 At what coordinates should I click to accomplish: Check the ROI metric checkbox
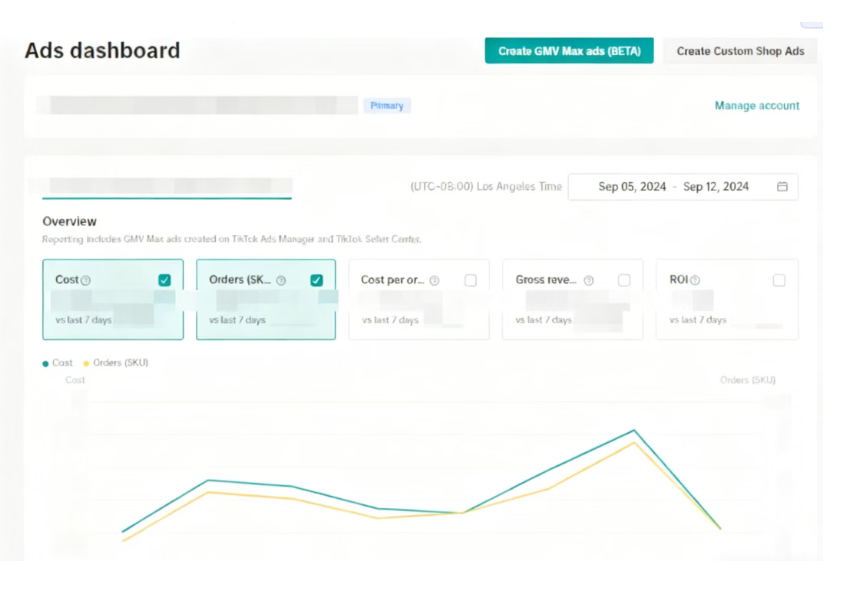click(779, 280)
